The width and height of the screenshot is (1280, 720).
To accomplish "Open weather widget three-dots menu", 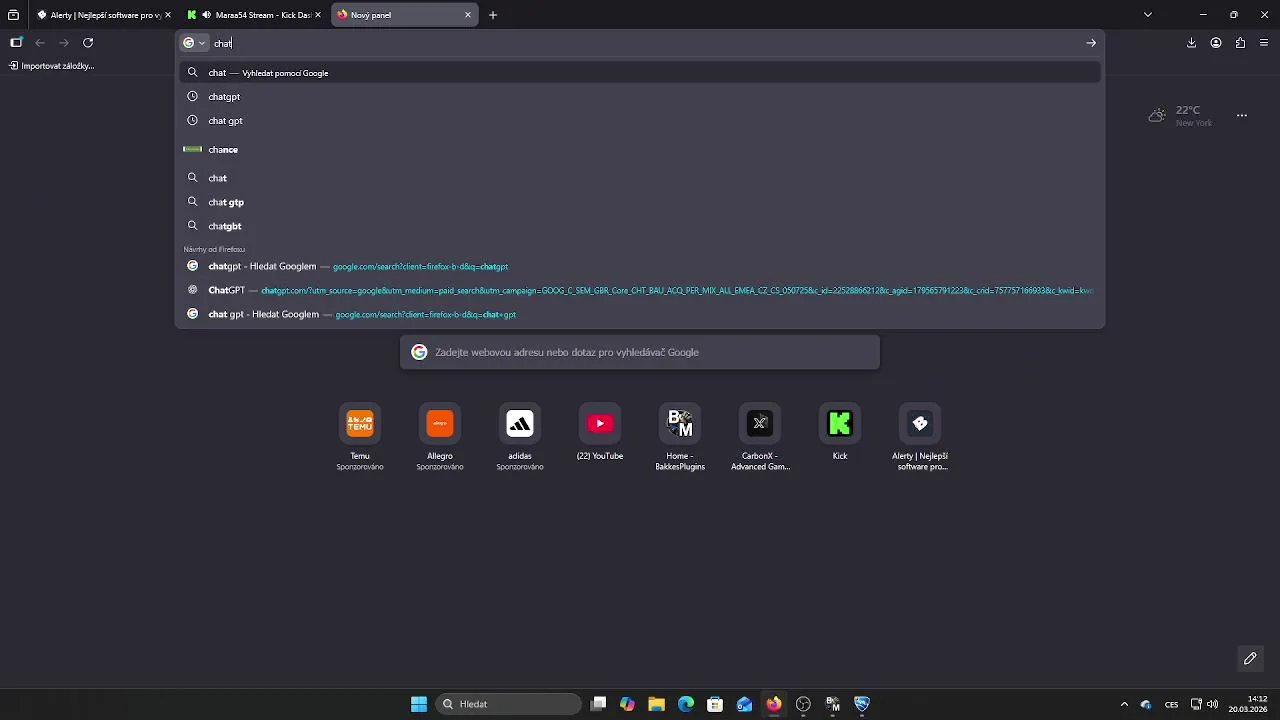I will pos(1242,116).
